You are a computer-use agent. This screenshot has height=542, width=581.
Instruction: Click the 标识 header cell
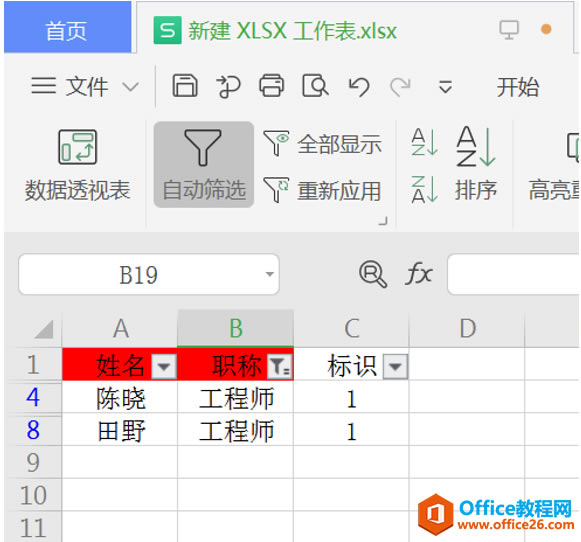tap(352, 364)
